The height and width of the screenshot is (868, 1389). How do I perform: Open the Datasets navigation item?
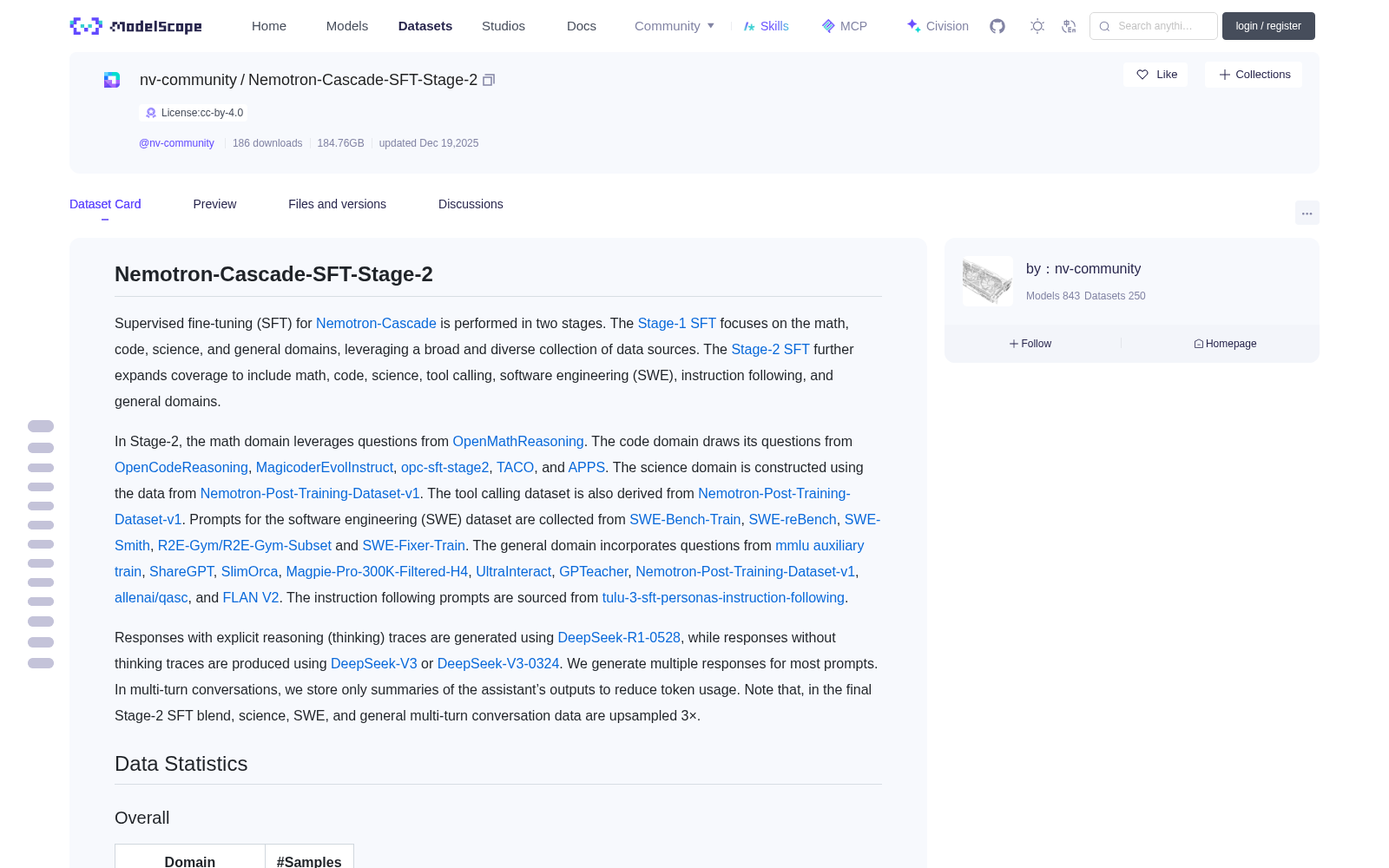point(425,26)
